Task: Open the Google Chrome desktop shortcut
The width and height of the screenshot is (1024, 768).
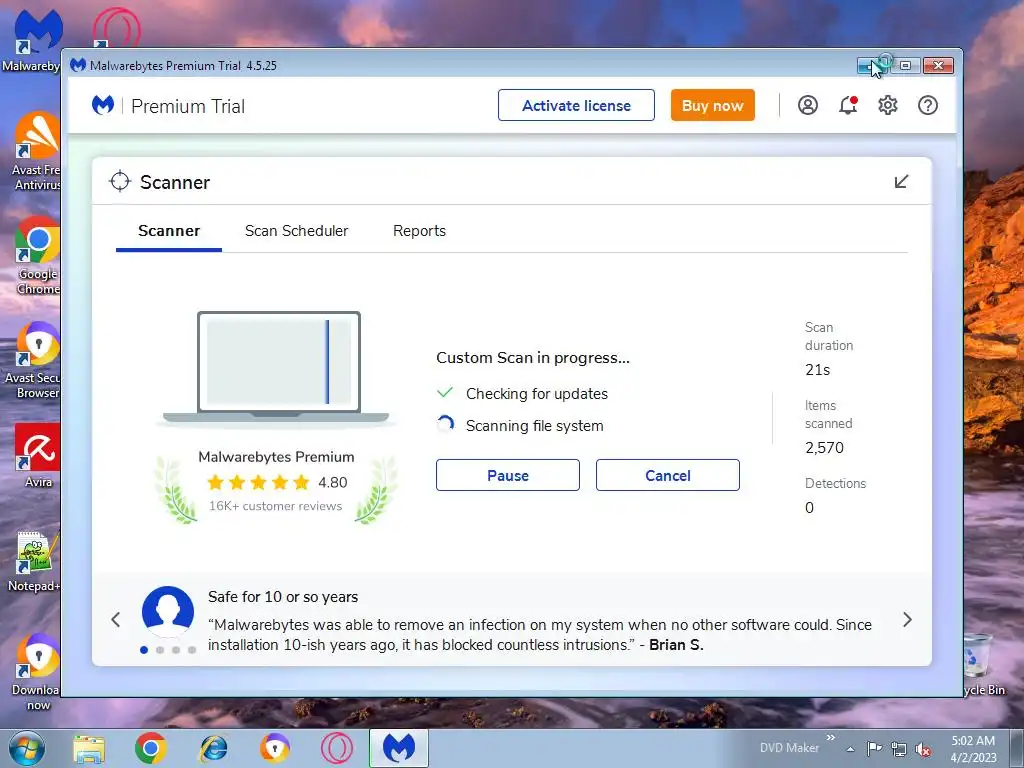Action: pos(37,255)
